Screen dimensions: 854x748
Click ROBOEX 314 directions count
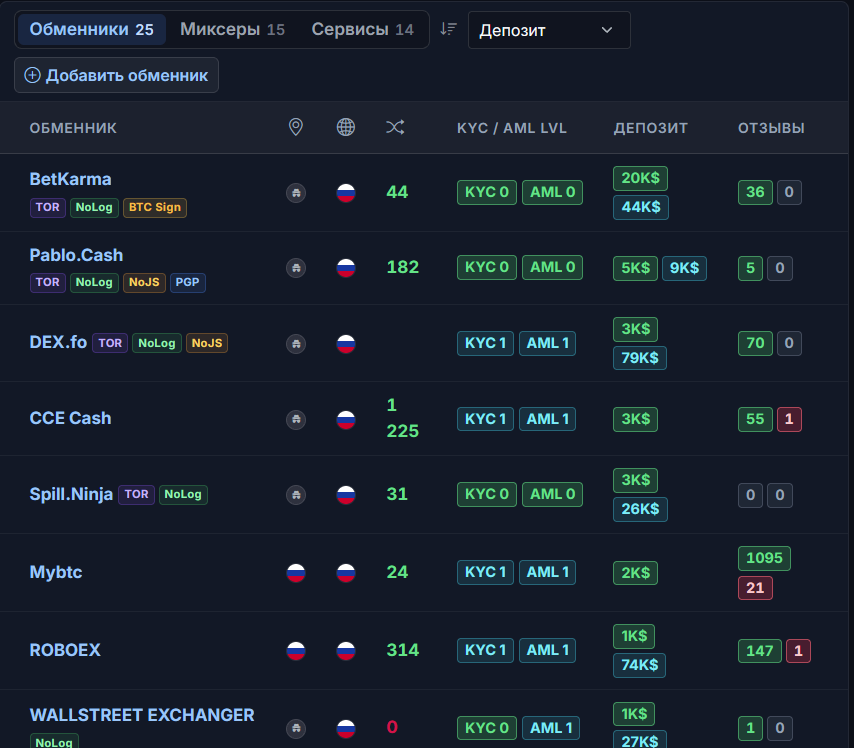[402, 650]
